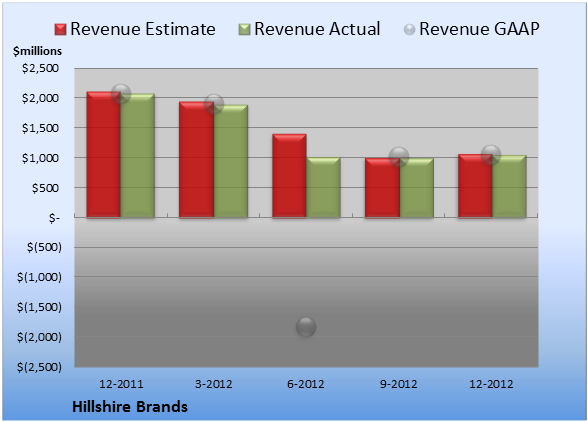The image size is (588, 422).
Task: Click the green actual bar for 12-2012
Action: (509, 186)
